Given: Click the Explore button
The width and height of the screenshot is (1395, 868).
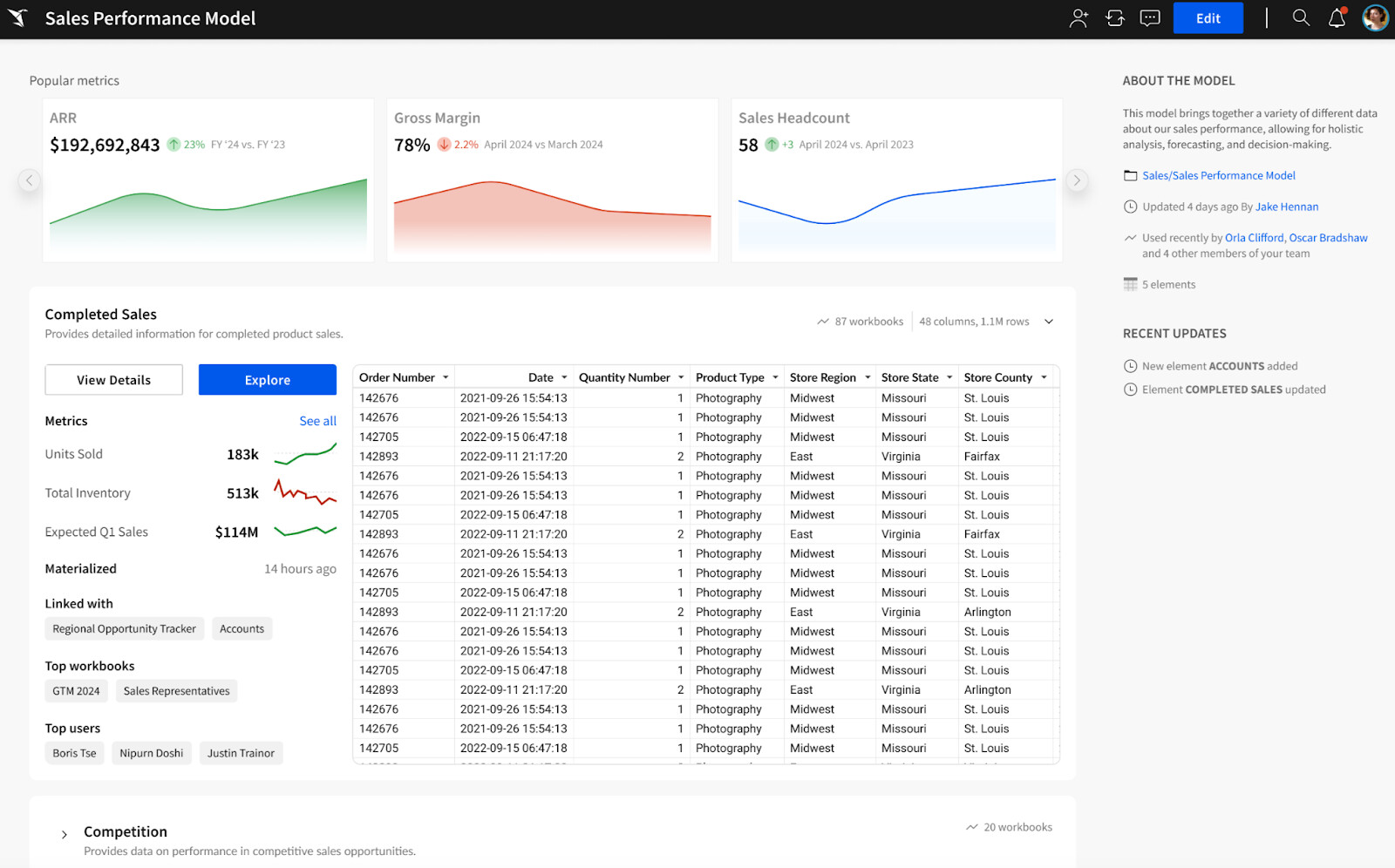Looking at the screenshot, I should point(267,379).
